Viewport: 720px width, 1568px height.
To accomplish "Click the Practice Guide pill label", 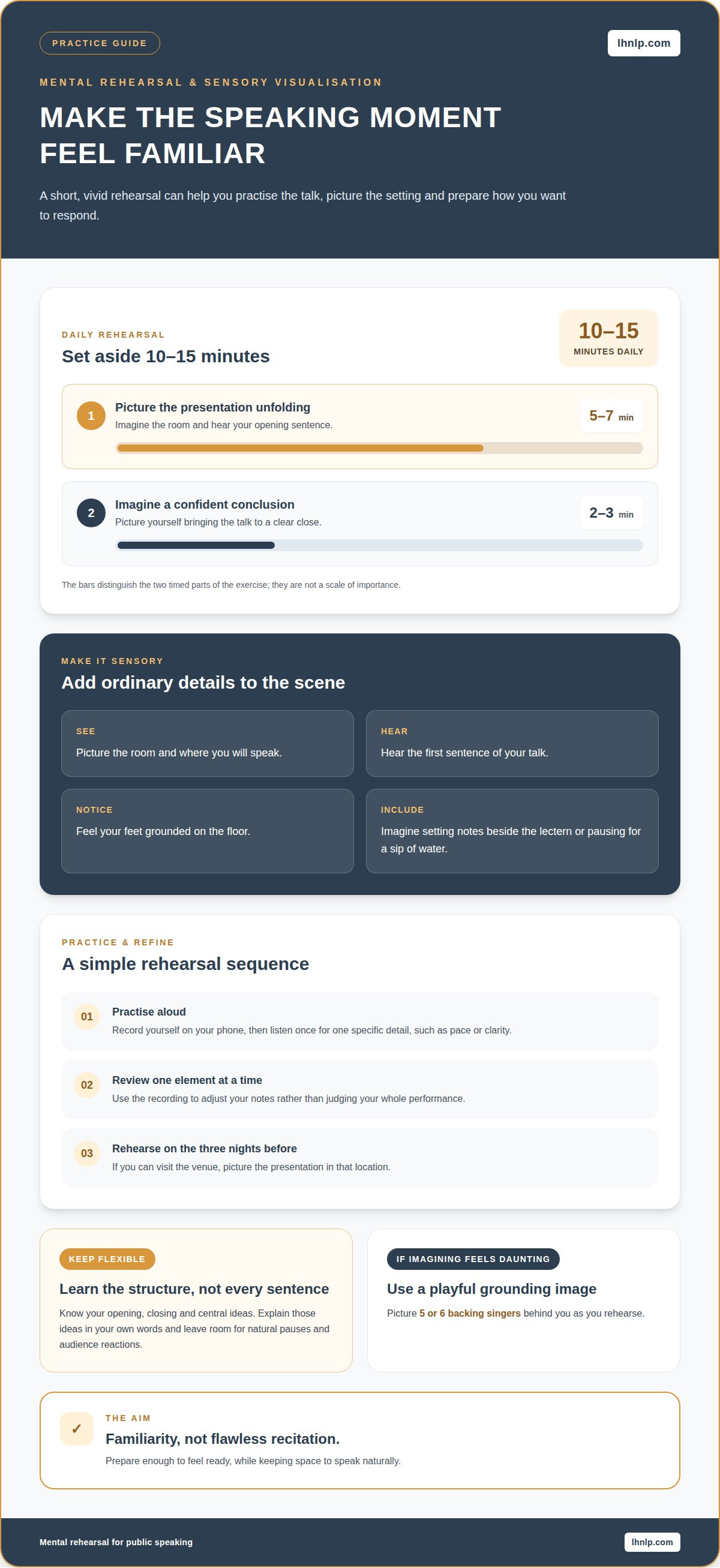I will point(100,43).
